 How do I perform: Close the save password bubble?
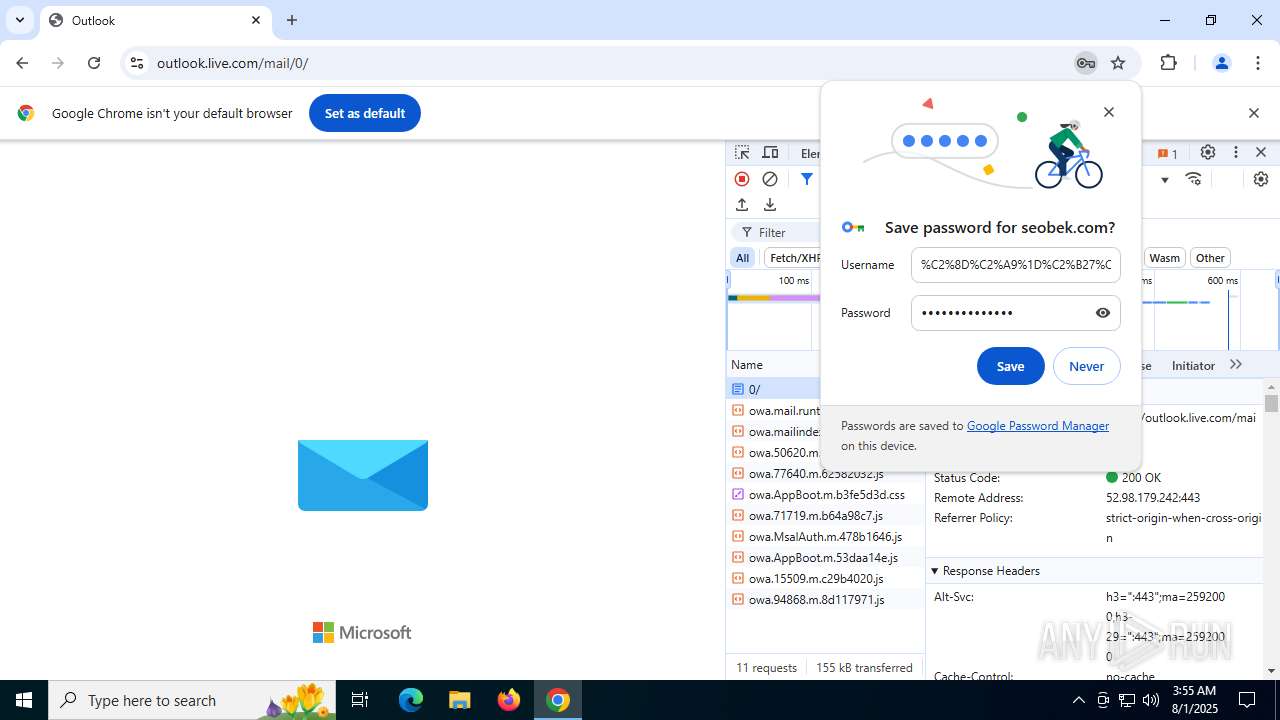pos(1108,112)
